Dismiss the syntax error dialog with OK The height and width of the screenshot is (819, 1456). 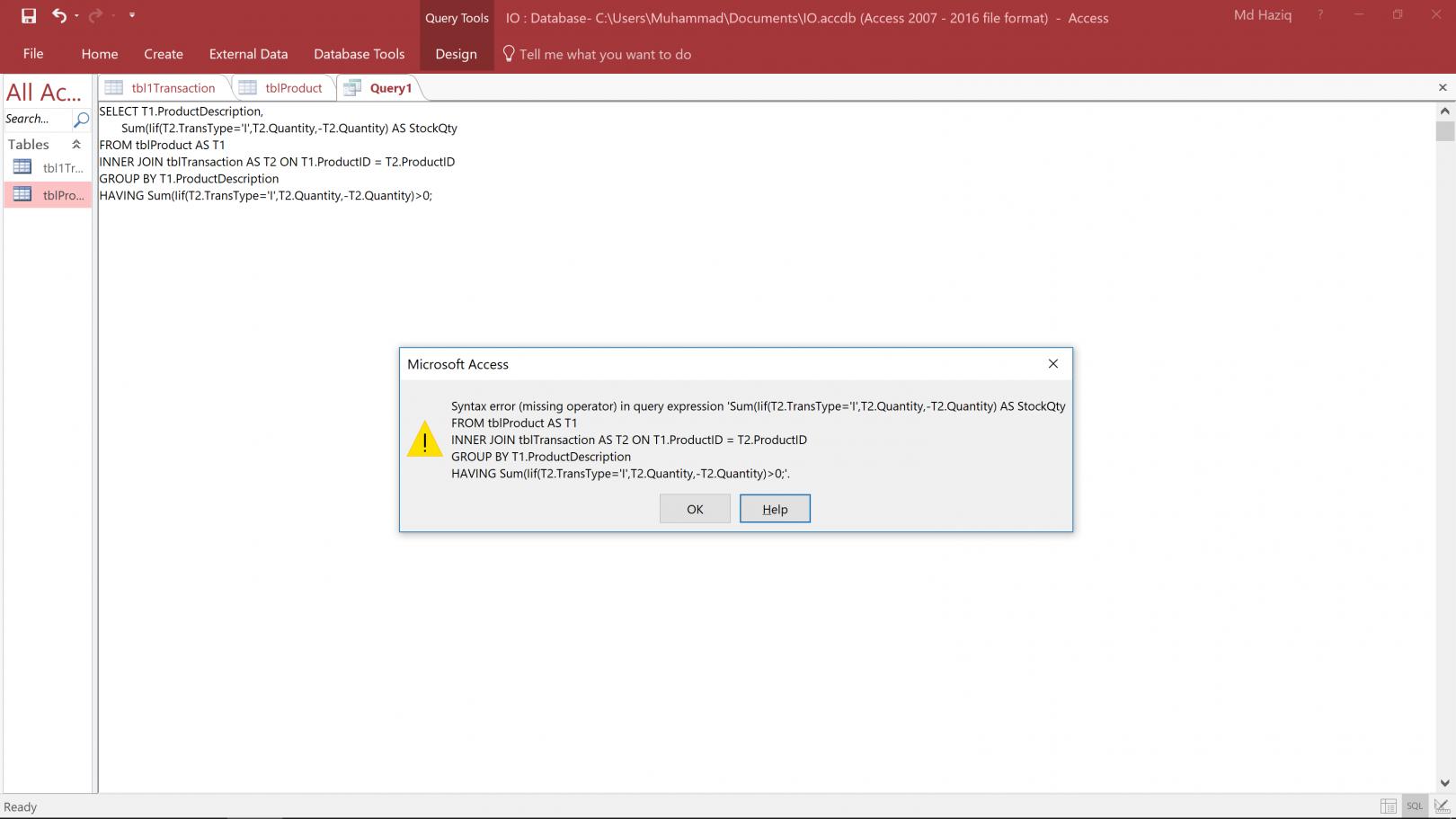pyautogui.click(x=695, y=509)
